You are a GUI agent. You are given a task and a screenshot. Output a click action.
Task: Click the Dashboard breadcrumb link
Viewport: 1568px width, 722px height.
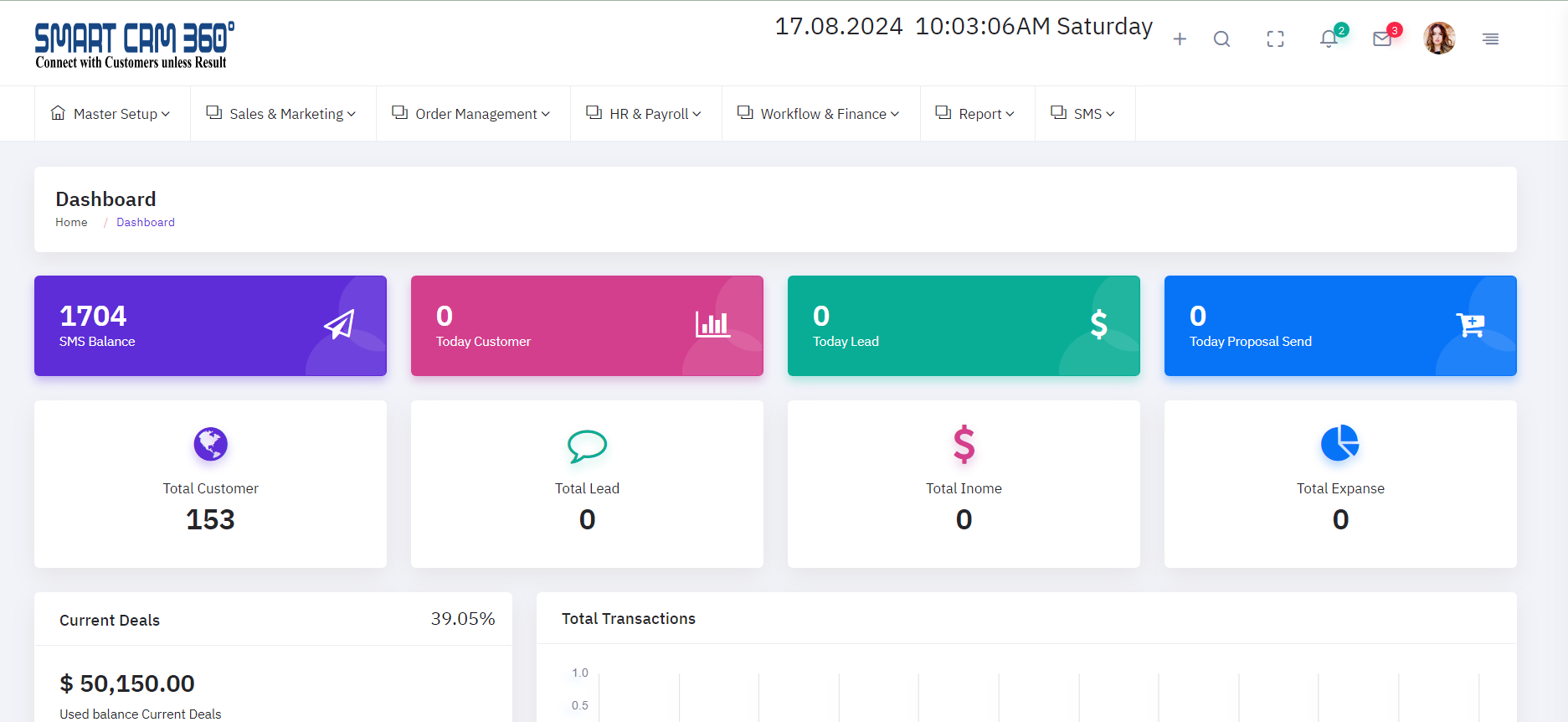146,222
